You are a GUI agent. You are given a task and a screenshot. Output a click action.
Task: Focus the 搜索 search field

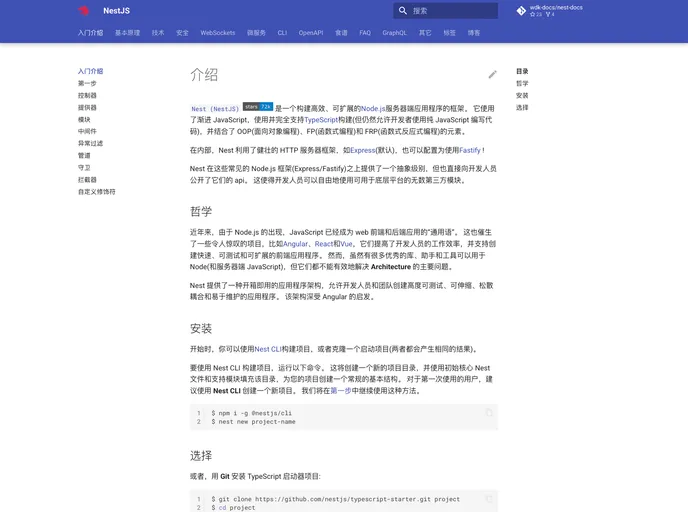click(x=445, y=11)
